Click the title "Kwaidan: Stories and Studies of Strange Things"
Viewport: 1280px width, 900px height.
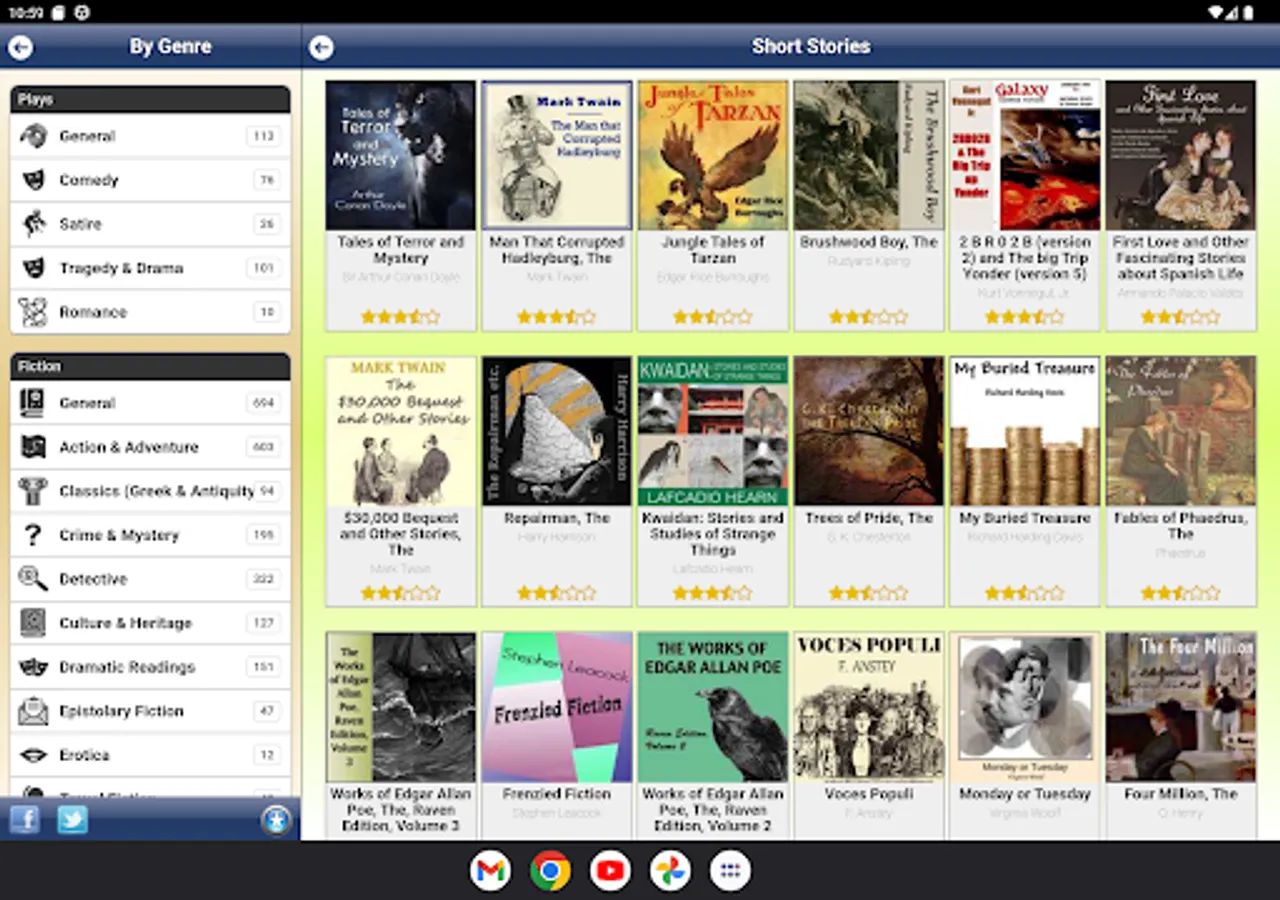click(713, 534)
